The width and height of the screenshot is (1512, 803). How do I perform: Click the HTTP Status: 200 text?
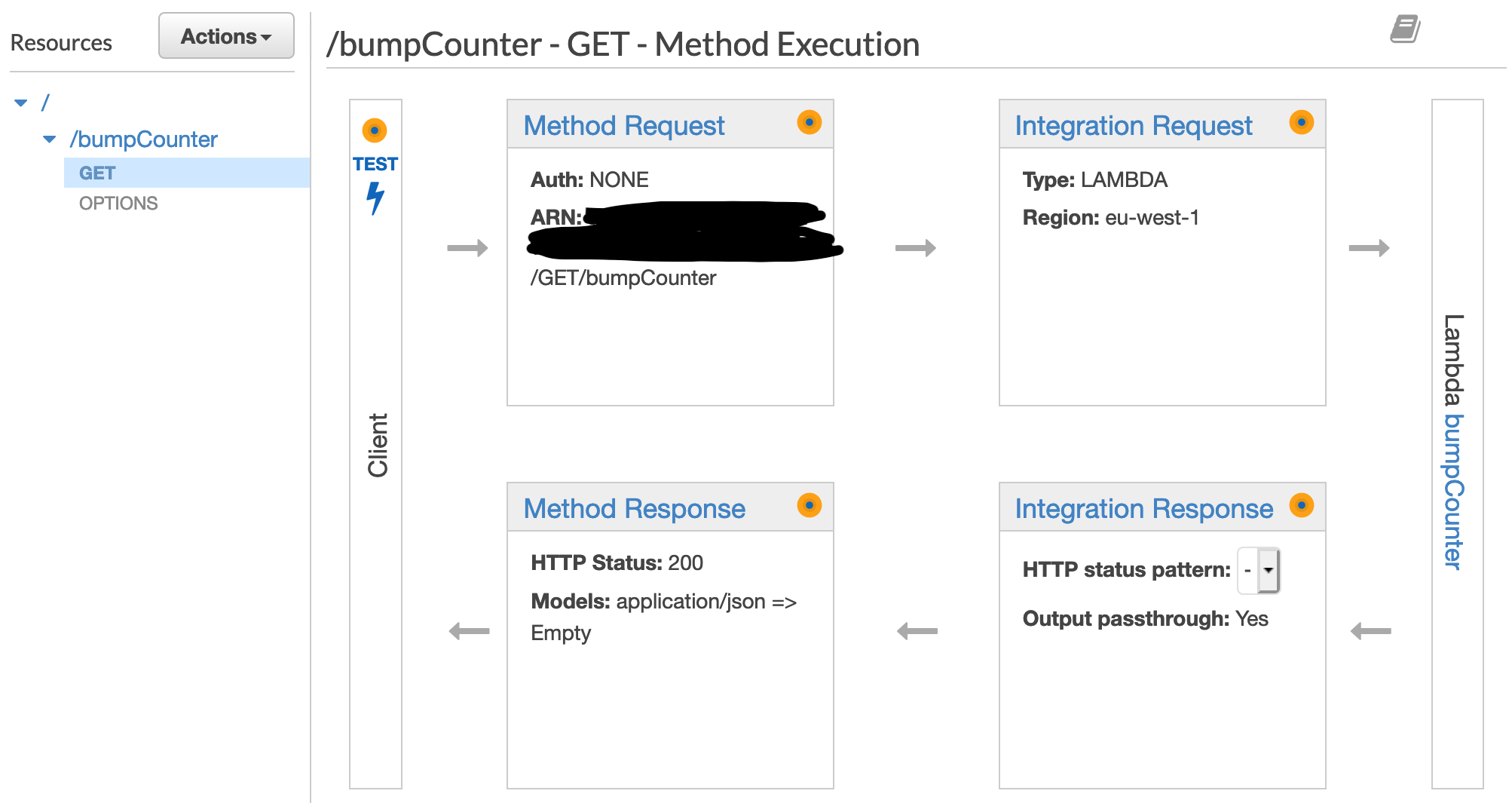click(x=617, y=562)
